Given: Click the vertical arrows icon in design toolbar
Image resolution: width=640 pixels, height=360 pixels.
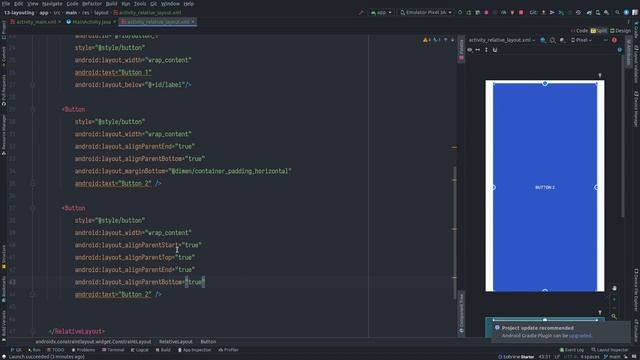Looking at the screenshot, I should pos(486,50).
